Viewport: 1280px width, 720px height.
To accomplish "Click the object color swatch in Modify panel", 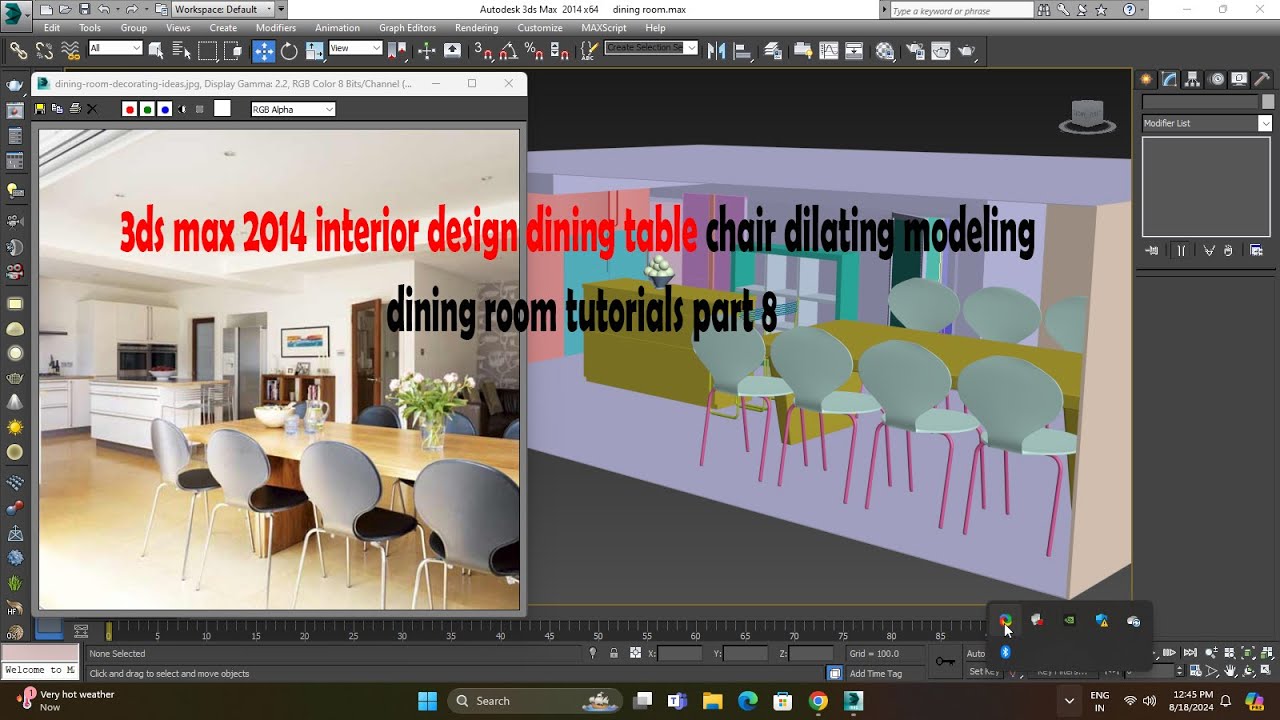I will point(1268,102).
